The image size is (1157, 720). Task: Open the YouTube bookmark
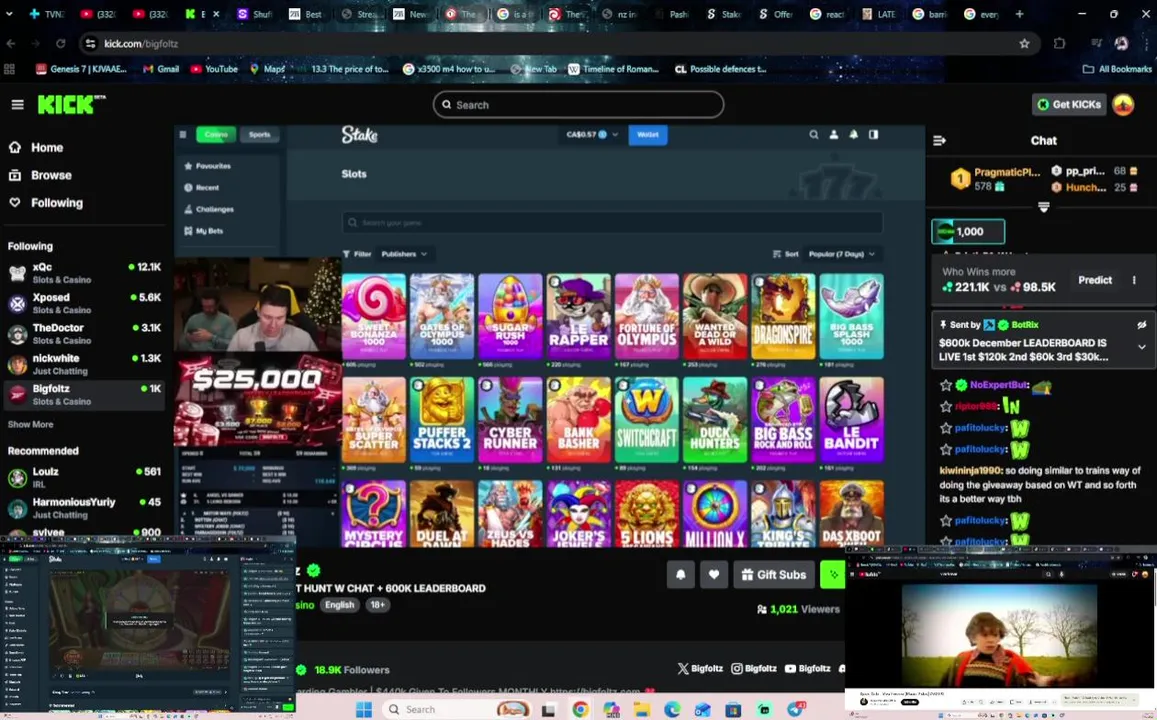click(214, 69)
